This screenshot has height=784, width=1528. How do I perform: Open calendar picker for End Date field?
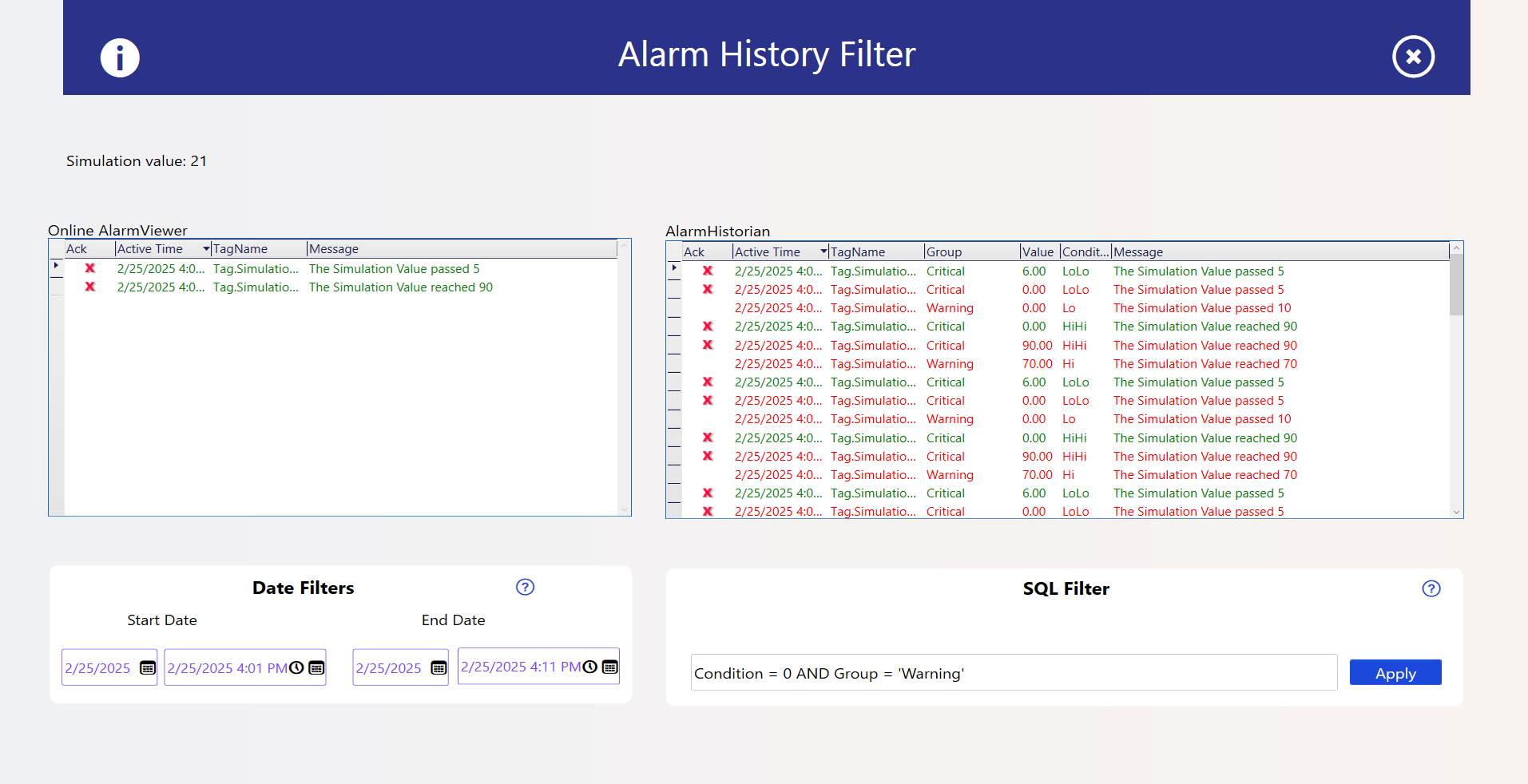point(439,668)
